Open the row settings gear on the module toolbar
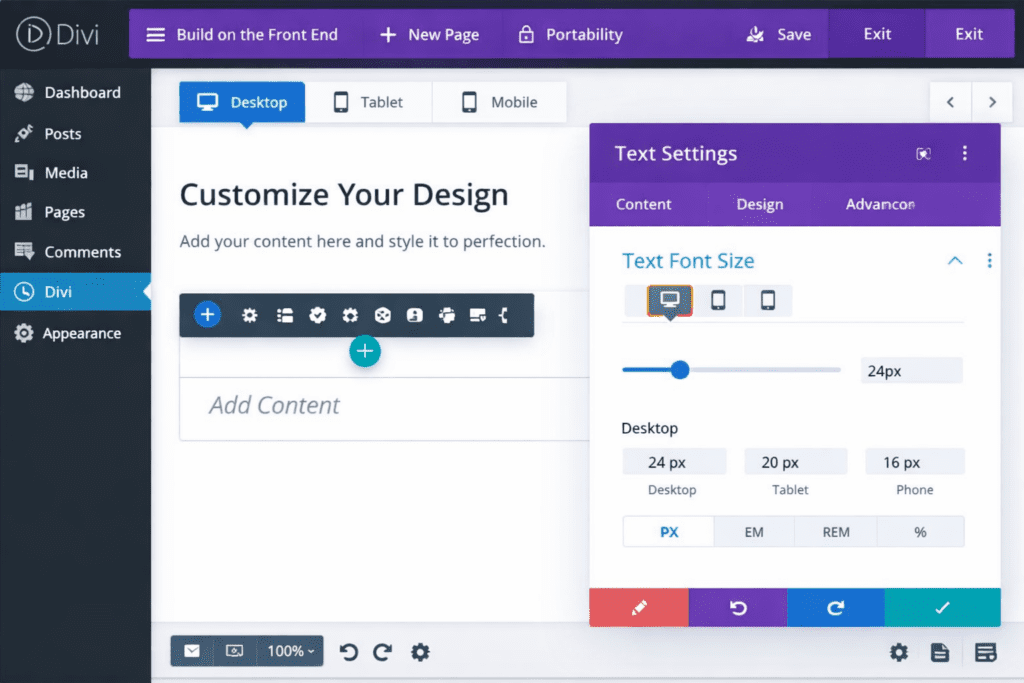Image resolution: width=1024 pixels, height=683 pixels. point(249,314)
